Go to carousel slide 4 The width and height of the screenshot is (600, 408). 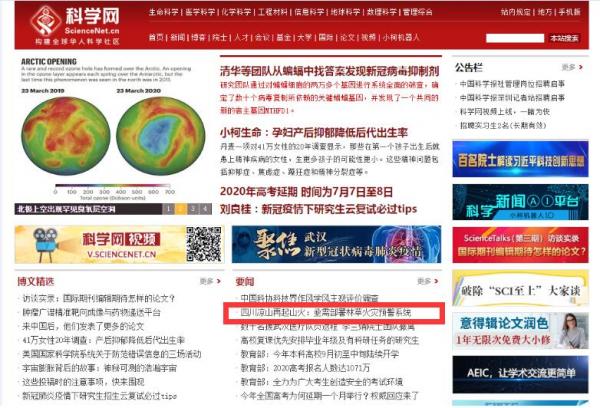click(x=207, y=209)
